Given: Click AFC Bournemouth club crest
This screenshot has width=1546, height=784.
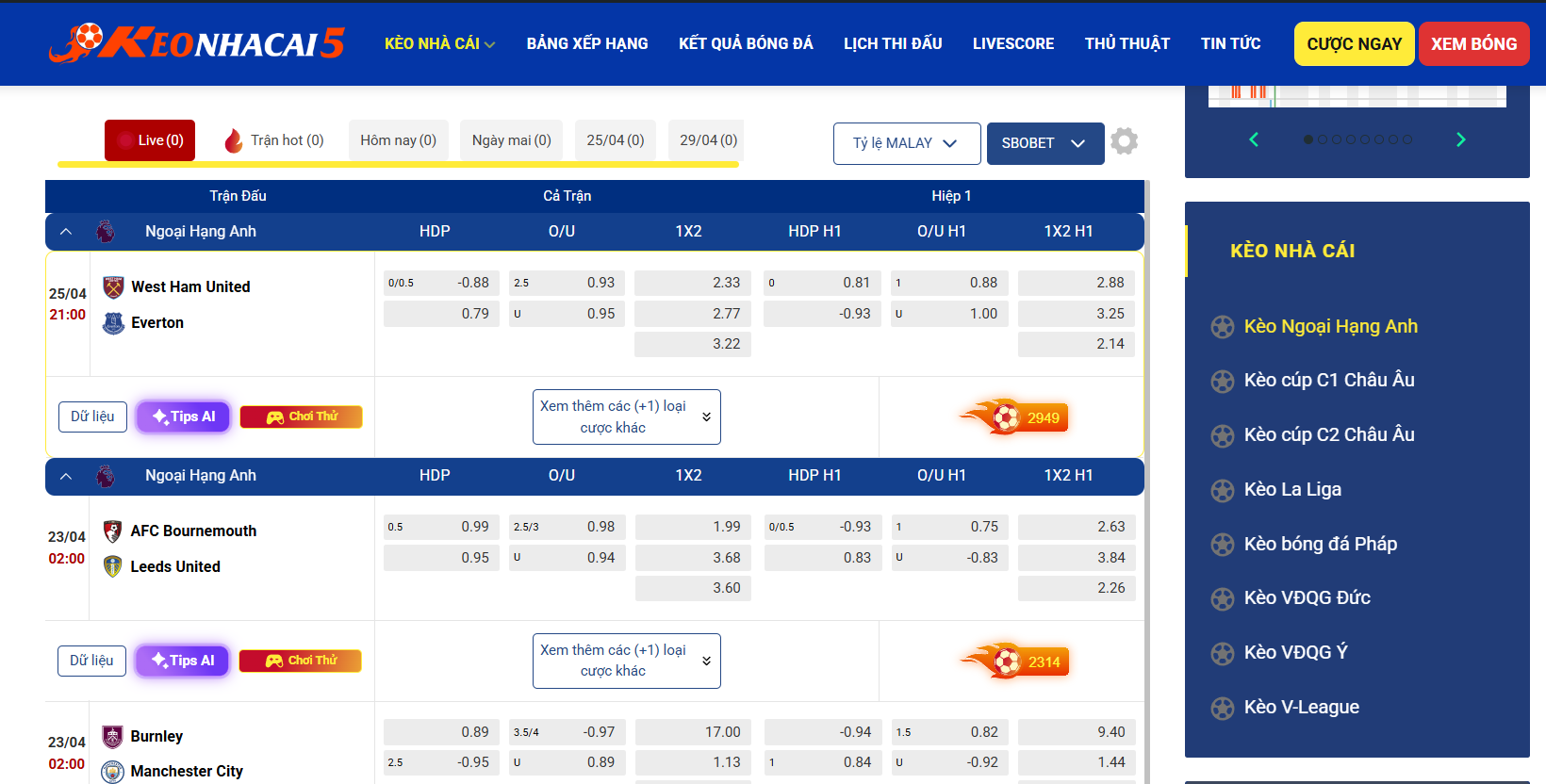Looking at the screenshot, I should [x=112, y=531].
